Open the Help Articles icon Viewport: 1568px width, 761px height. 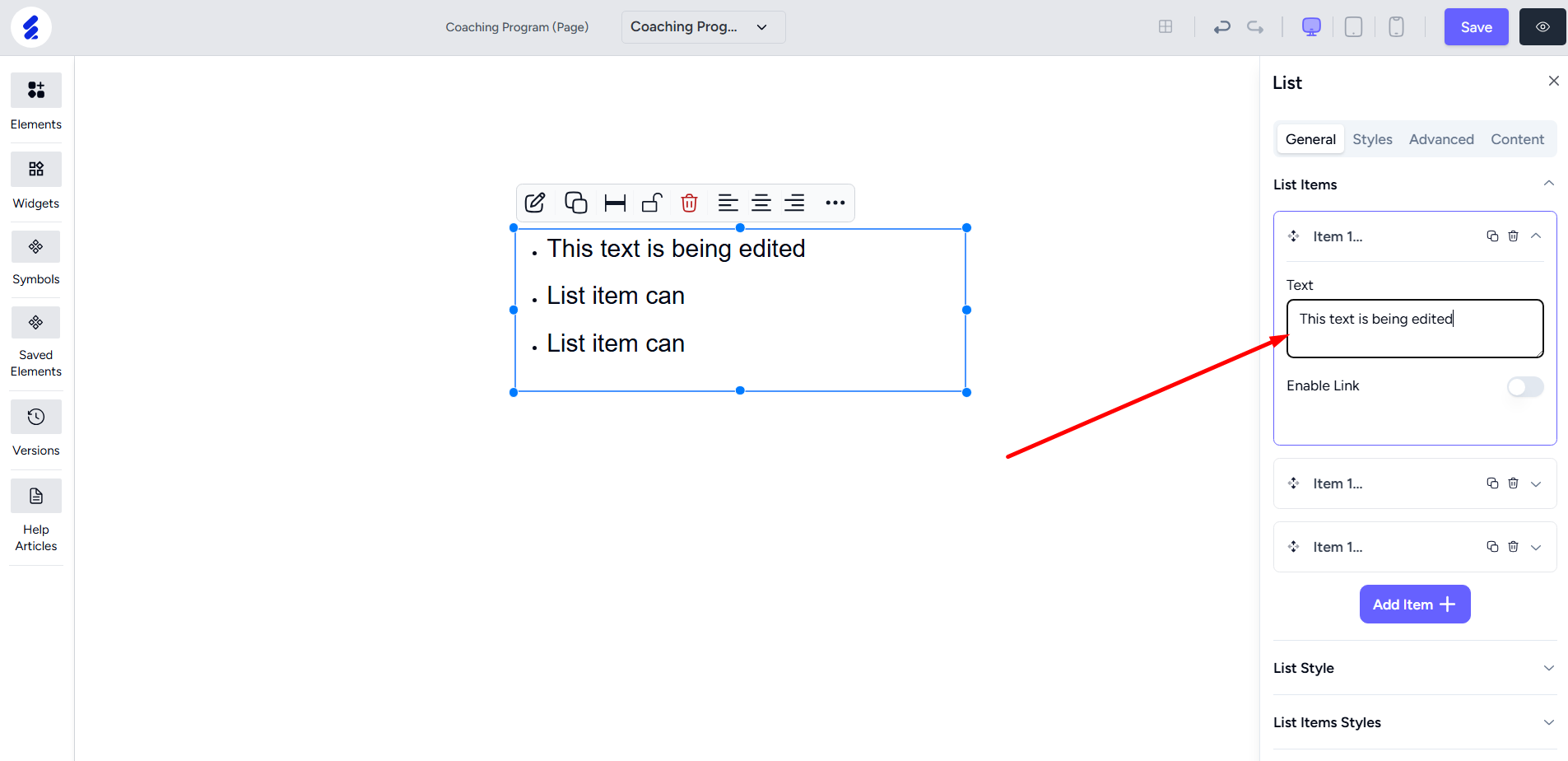click(x=36, y=496)
